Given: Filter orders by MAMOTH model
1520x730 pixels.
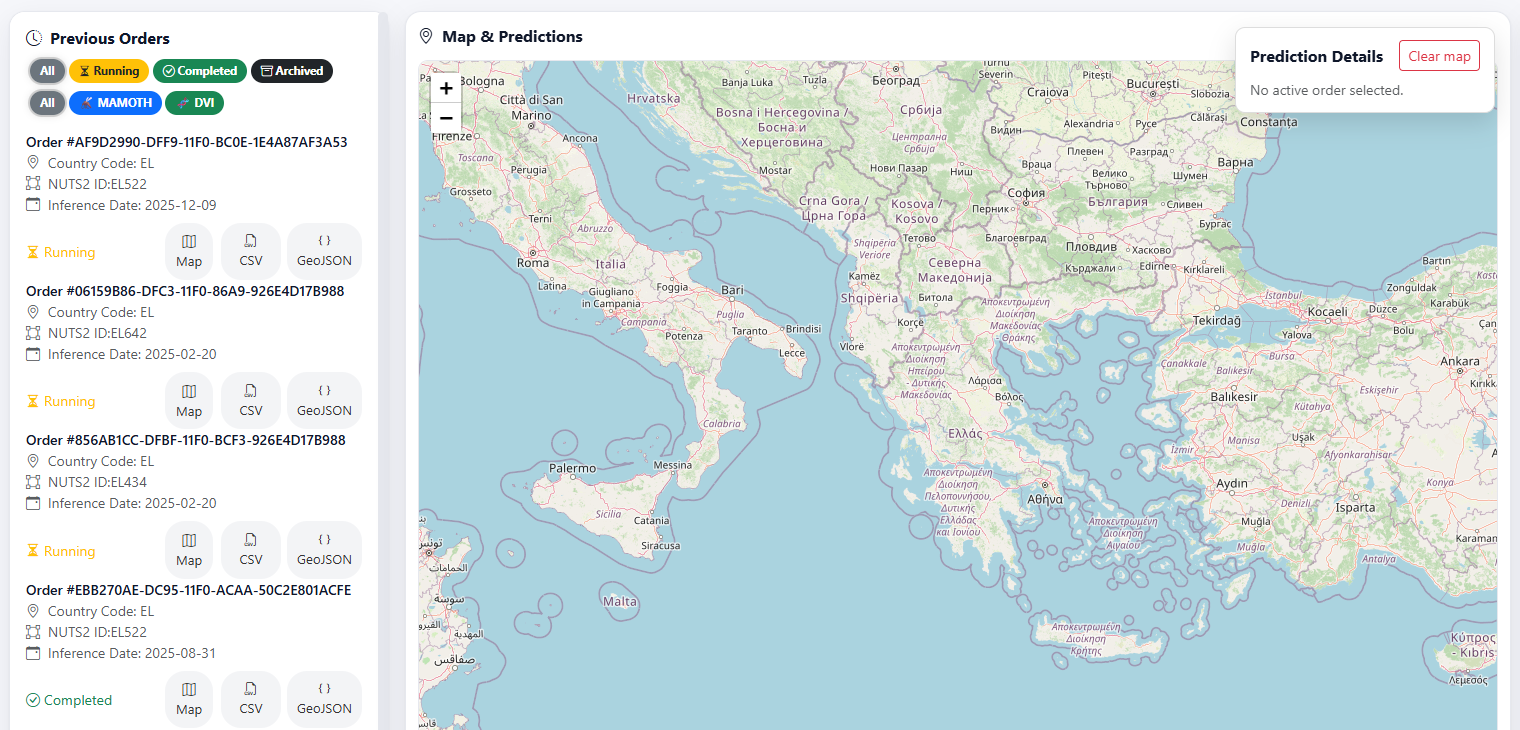Looking at the screenshot, I should (x=115, y=102).
